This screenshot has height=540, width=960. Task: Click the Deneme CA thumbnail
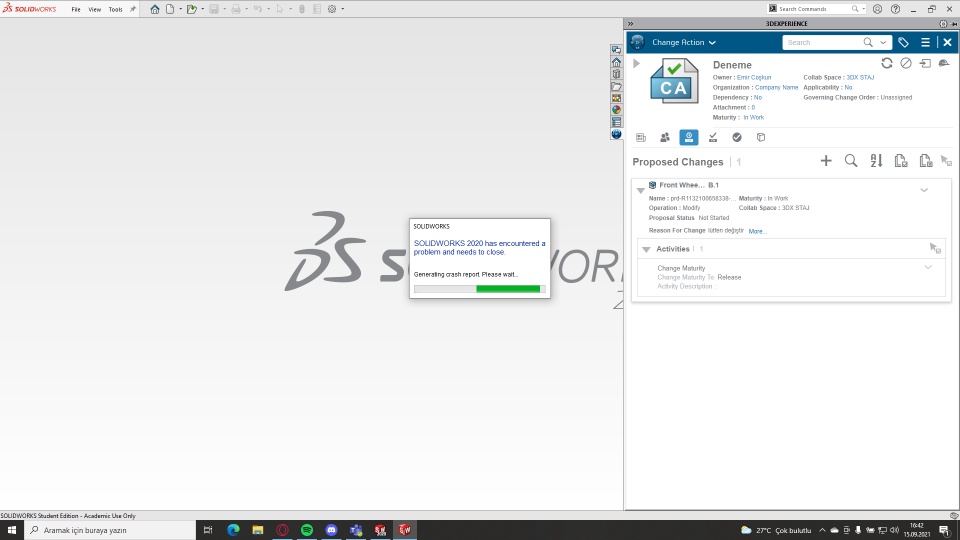click(x=673, y=81)
